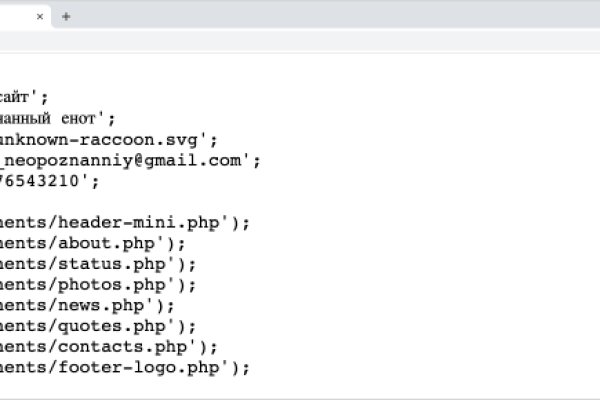Image resolution: width=600 pixels, height=400 pixels.
Task: Click the phone number ending 76543210
Action: pyautogui.click(x=50, y=181)
